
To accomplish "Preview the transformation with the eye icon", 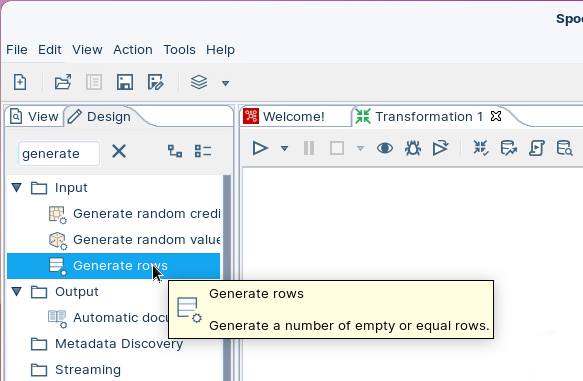I will click(x=385, y=148).
